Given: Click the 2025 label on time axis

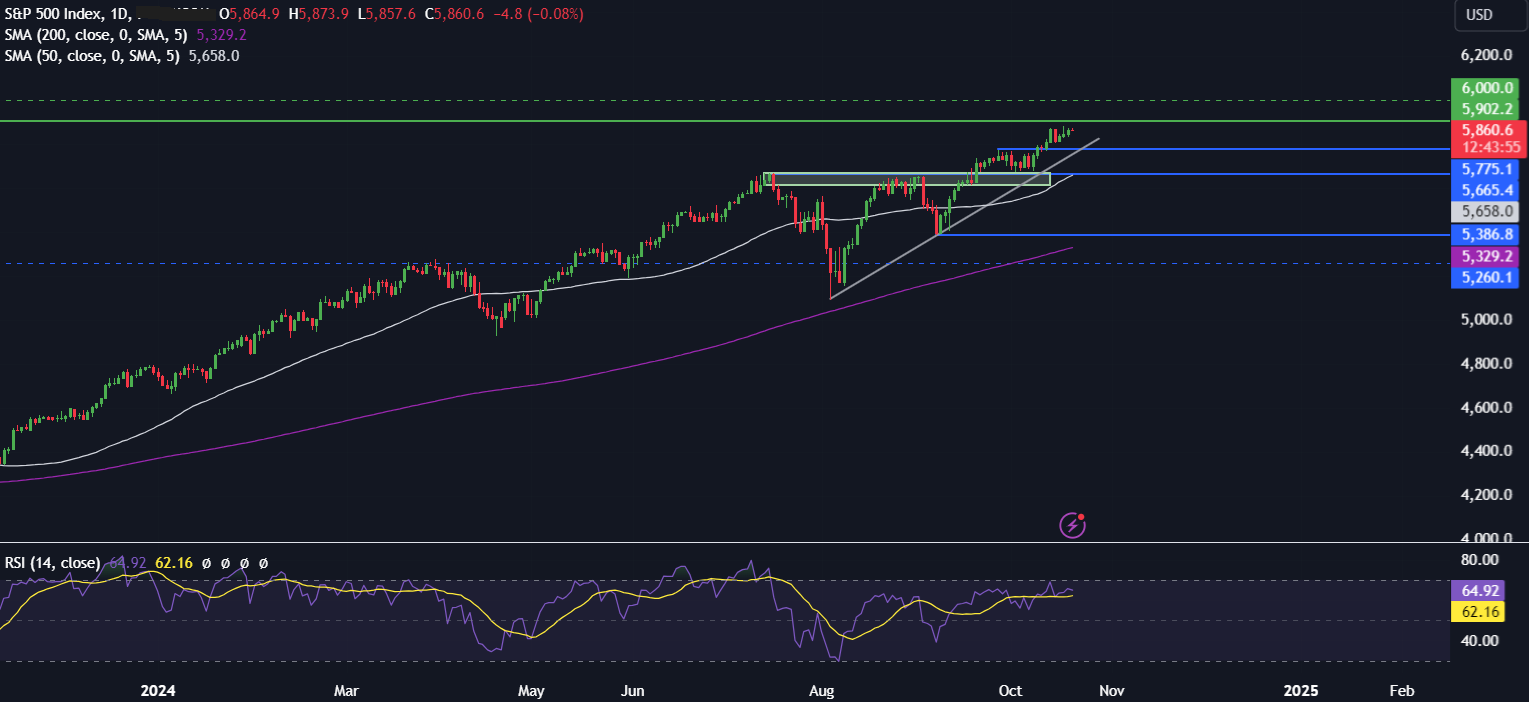Looking at the screenshot, I should (1300, 691).
